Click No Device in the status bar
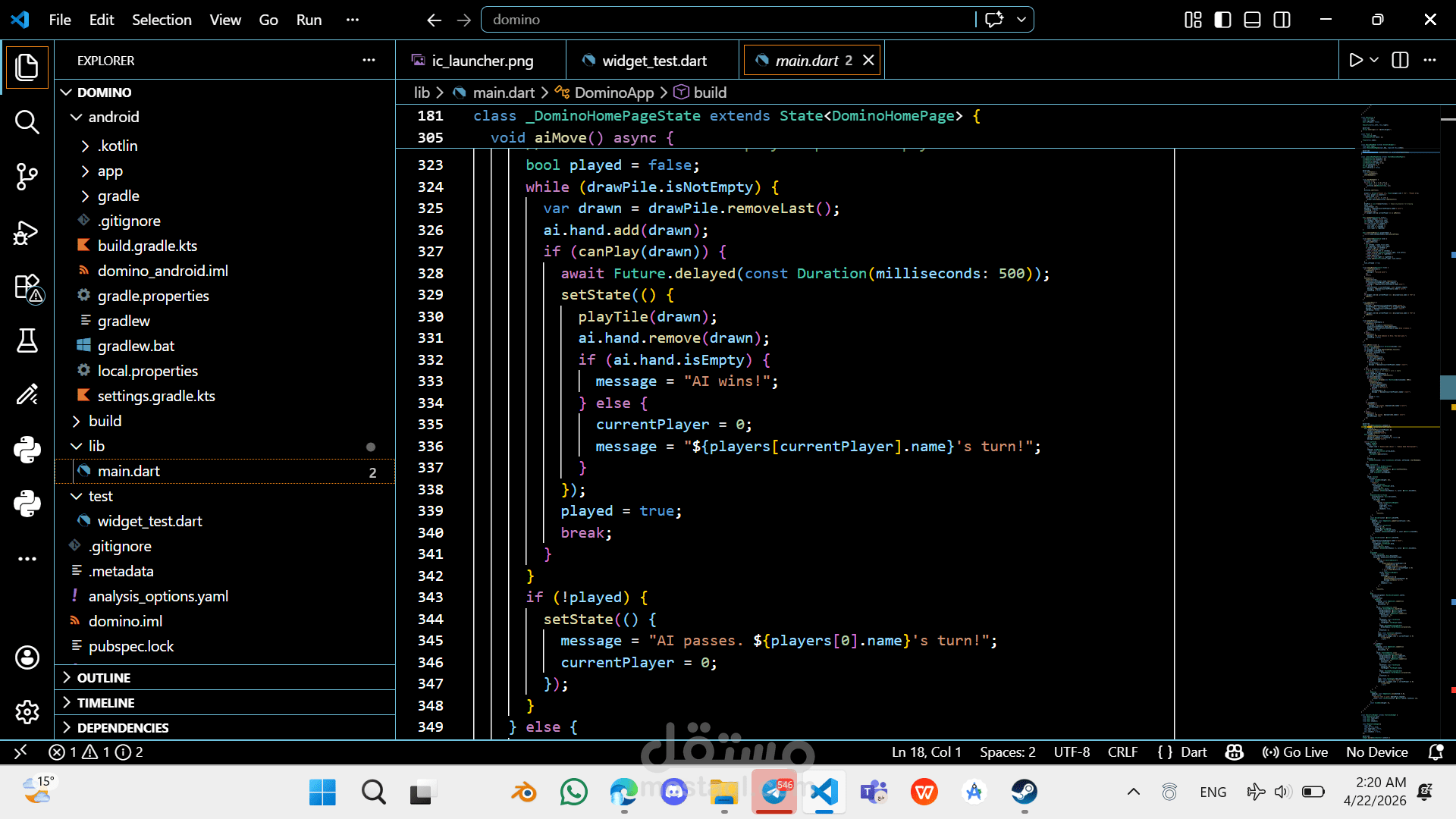 click(1376, 752)
